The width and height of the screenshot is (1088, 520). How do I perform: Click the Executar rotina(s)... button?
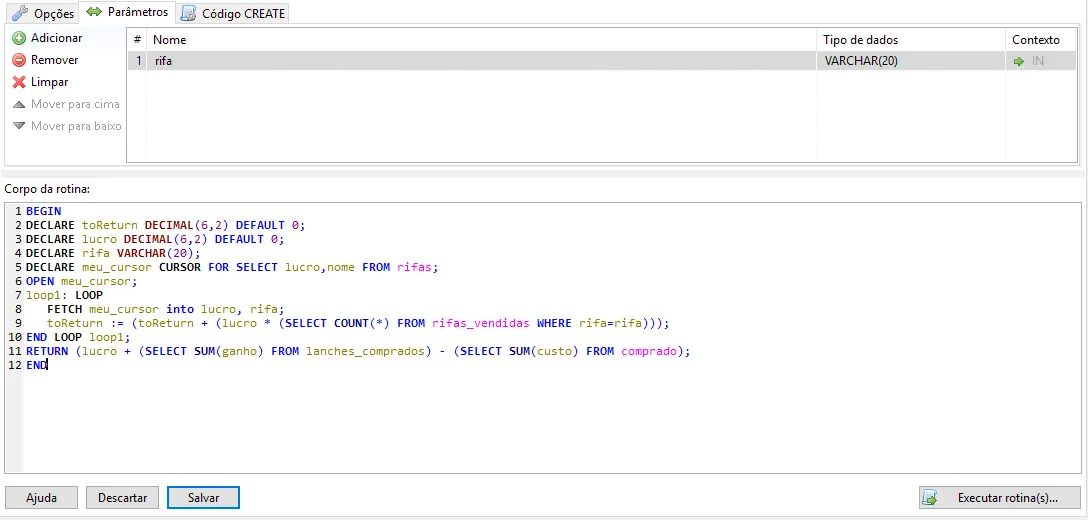[x=1000, y=498]
